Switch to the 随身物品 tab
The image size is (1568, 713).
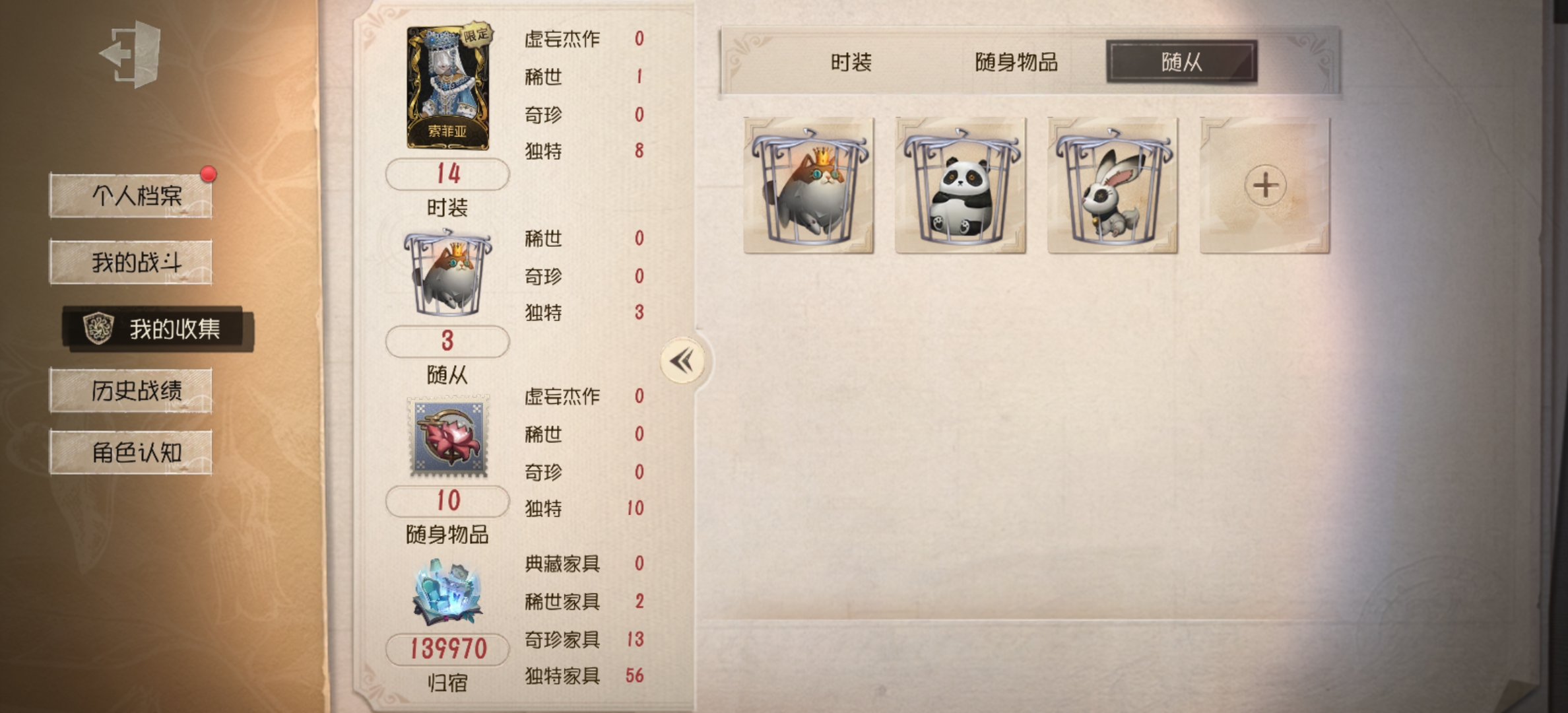pyautogui.click(x=1016, y=62)
